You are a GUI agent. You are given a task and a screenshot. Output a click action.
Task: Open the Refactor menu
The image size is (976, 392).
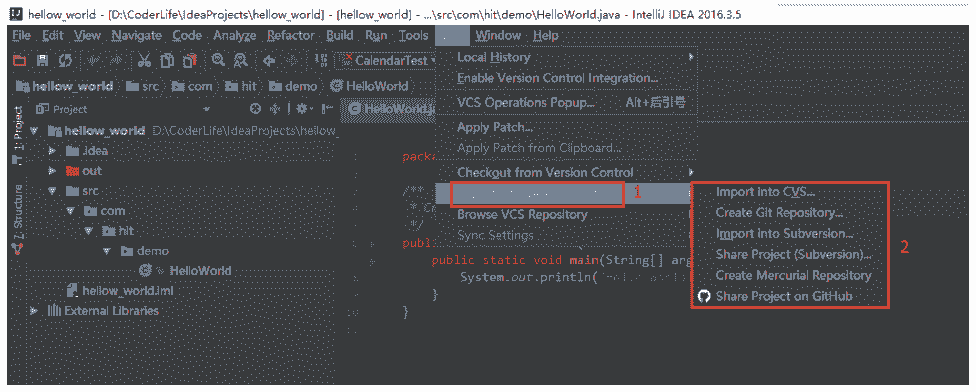[x=291, y=35]
